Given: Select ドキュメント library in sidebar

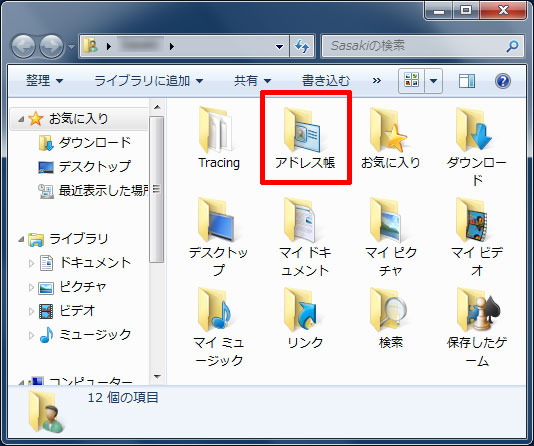Looking at the screenshot, I should [x=85, y=263].
